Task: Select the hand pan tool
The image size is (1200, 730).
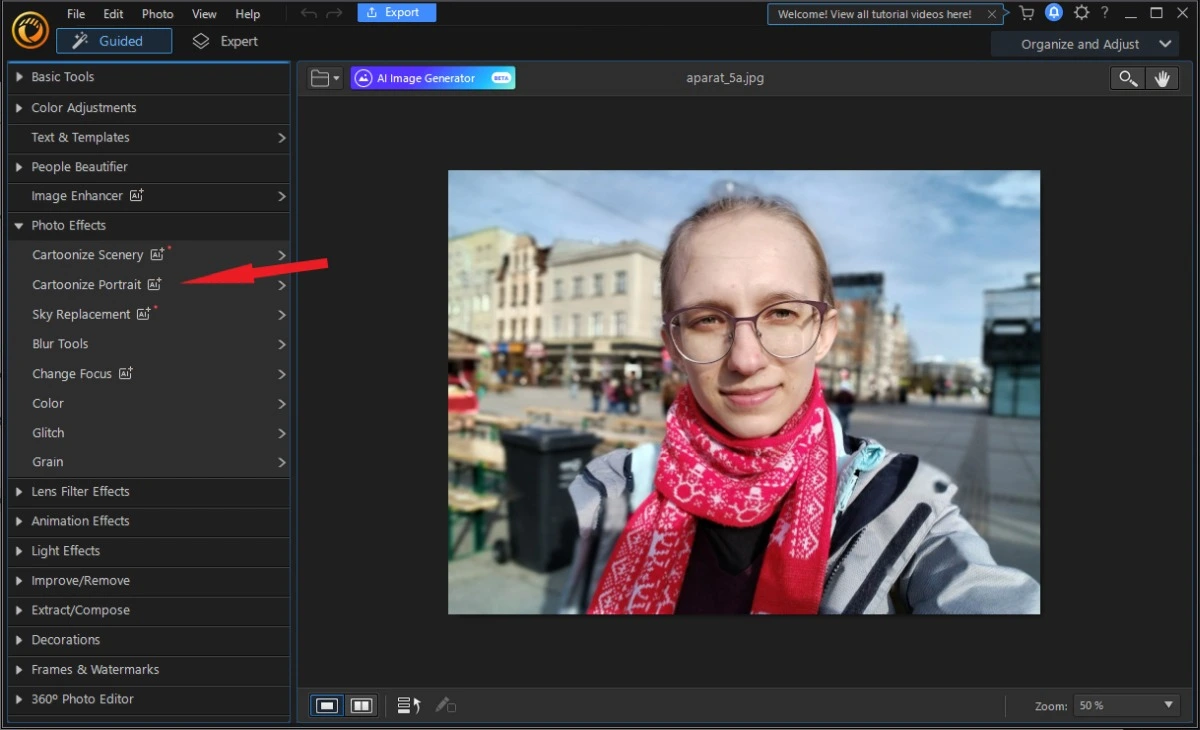Action: pyautogui.click(x=1161, y=79)
